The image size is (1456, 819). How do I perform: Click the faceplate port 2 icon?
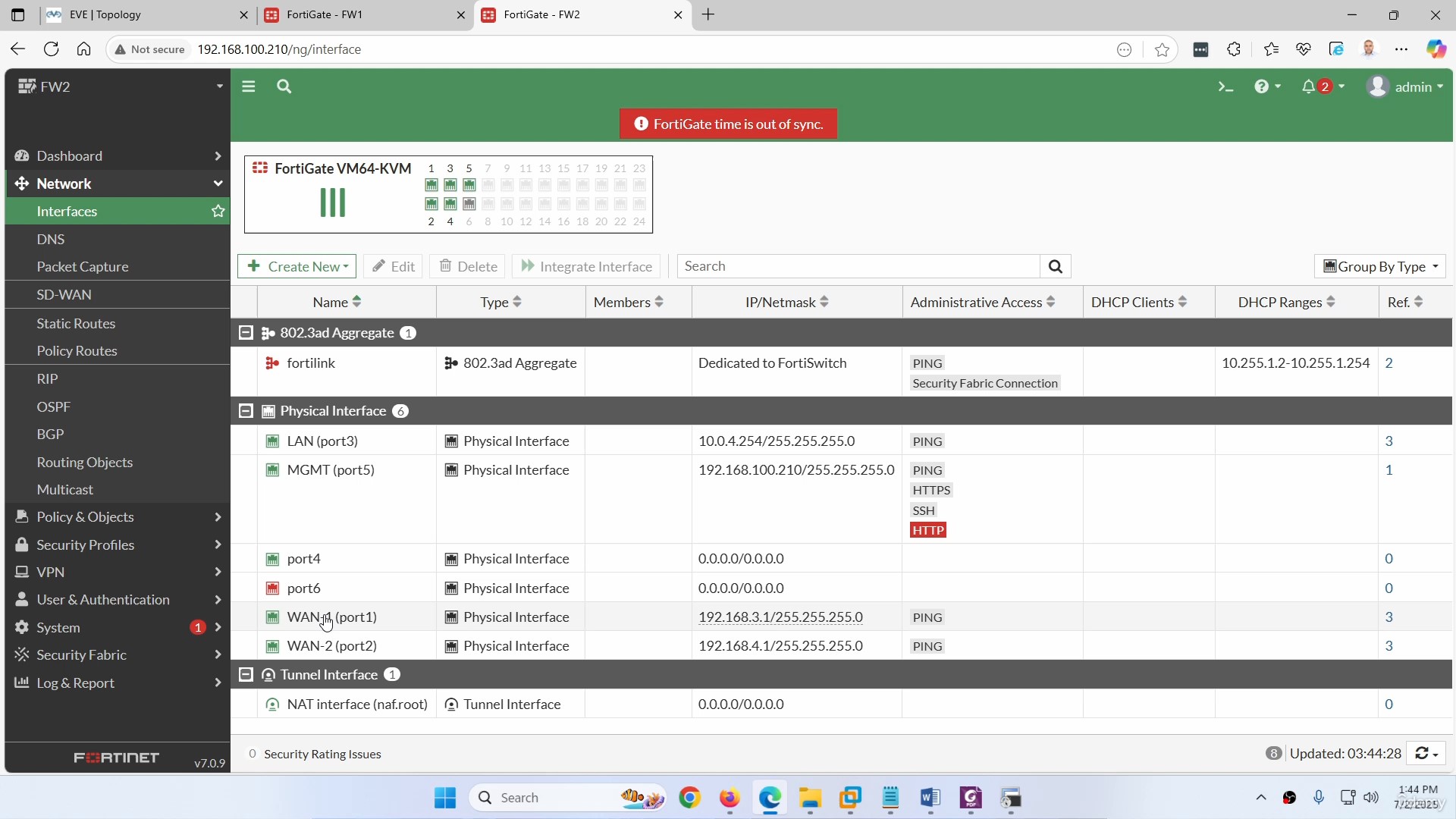click(x=431, y=204)
